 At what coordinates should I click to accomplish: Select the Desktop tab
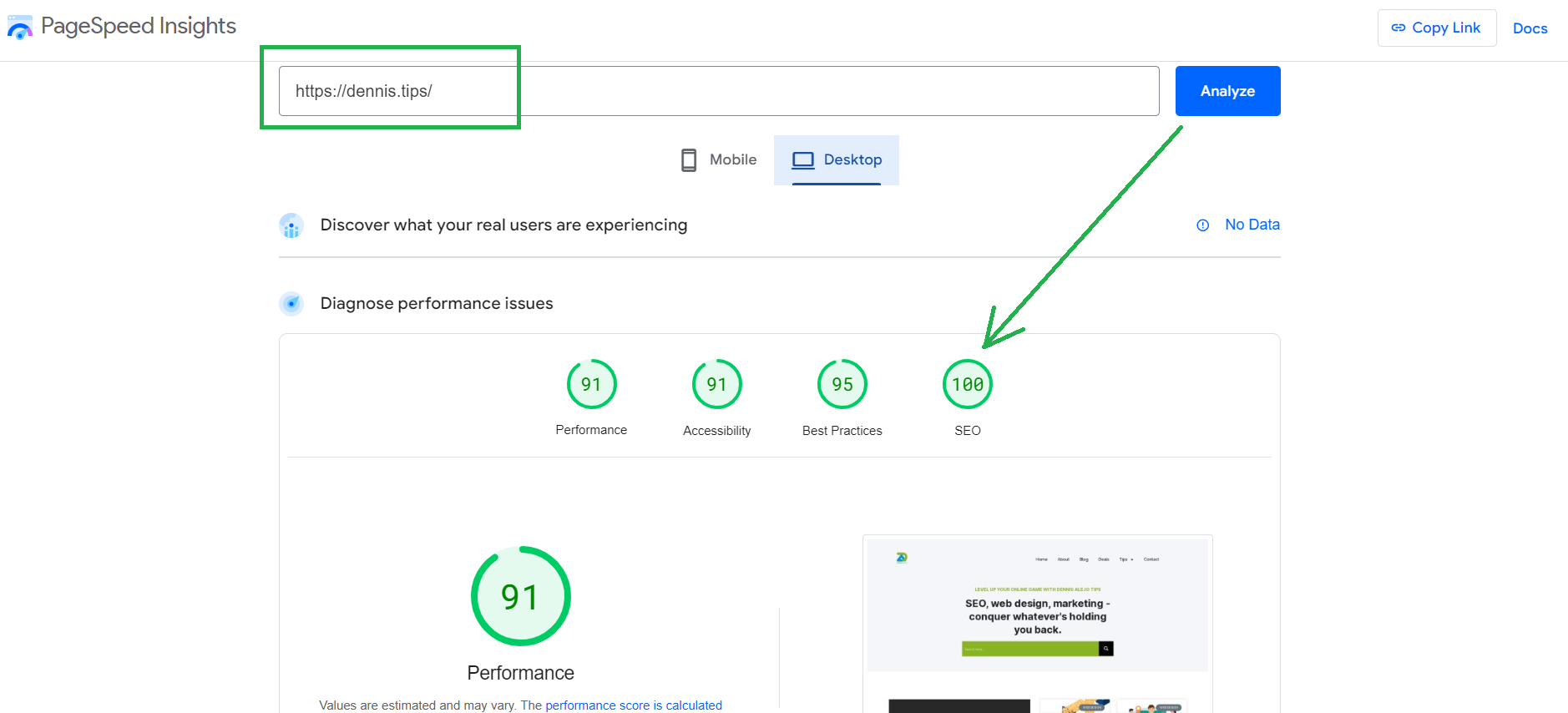tap(837, 159)
